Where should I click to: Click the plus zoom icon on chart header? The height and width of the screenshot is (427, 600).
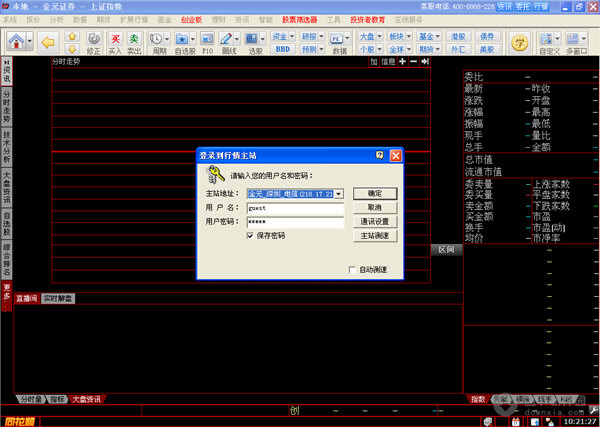point(403,62)
